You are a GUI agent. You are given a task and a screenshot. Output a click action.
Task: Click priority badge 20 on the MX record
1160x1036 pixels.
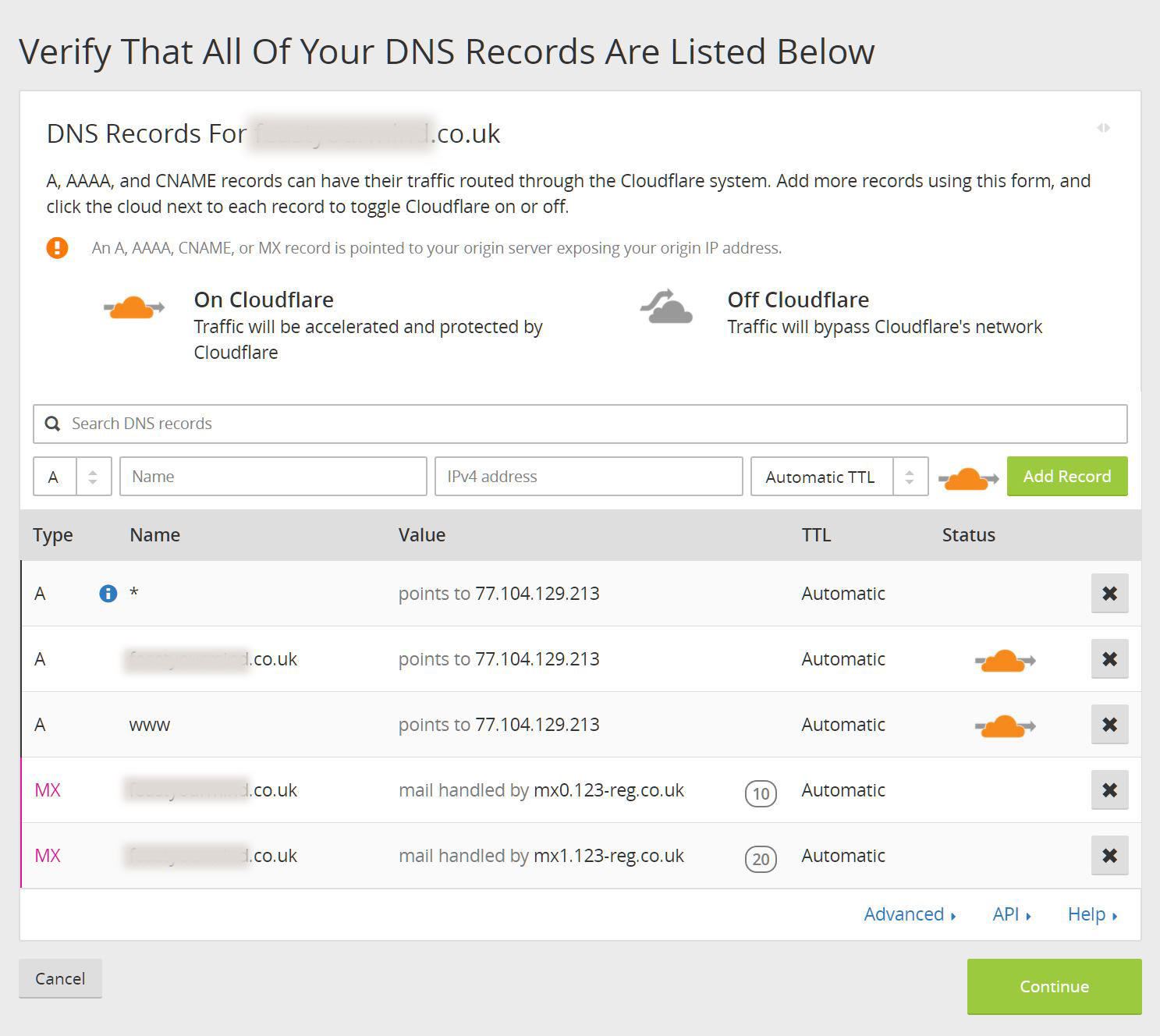(x=761, y=859)
